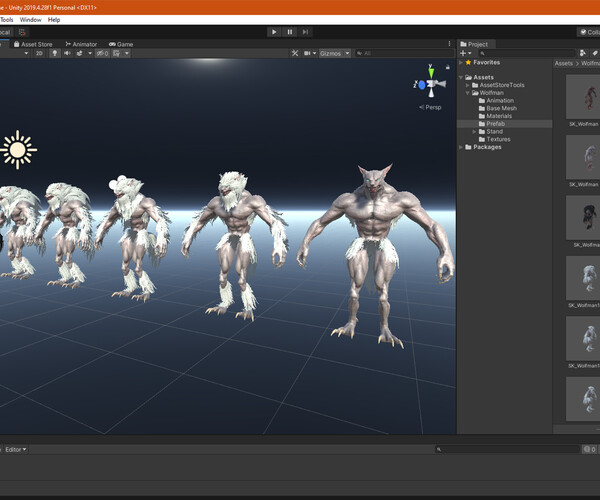Viewport: 600px width, 500px height.
Task: Click the Project panel search field
Action: click(x=526, y=54)
